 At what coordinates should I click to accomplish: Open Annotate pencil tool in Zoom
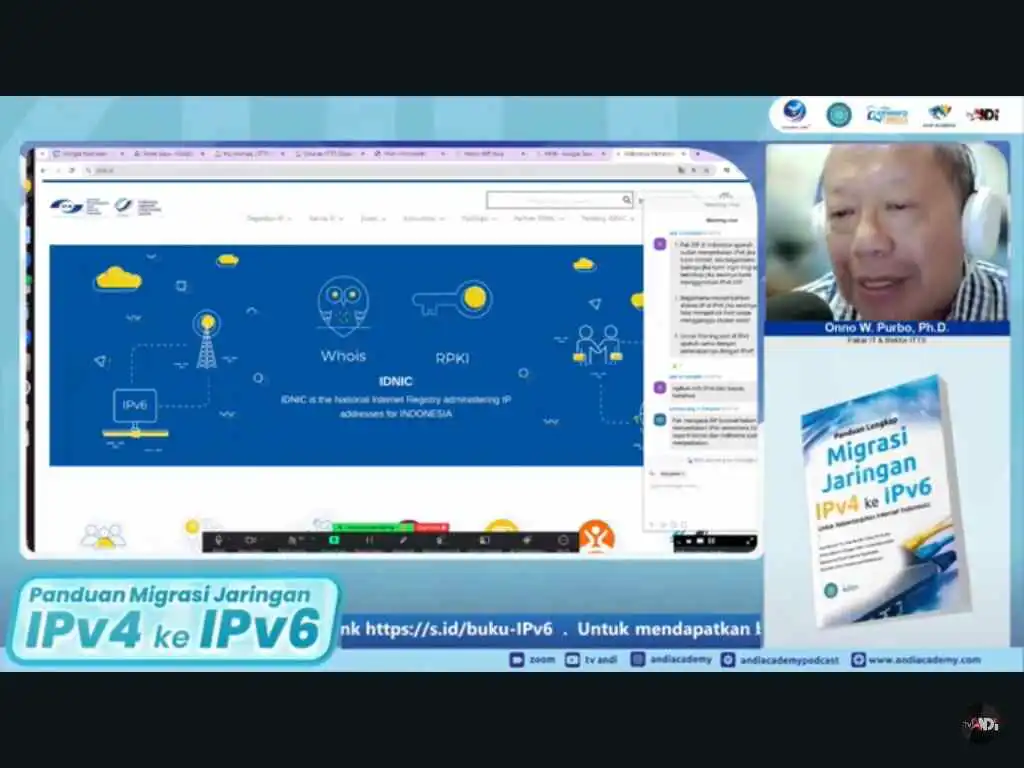click(404, 541)
